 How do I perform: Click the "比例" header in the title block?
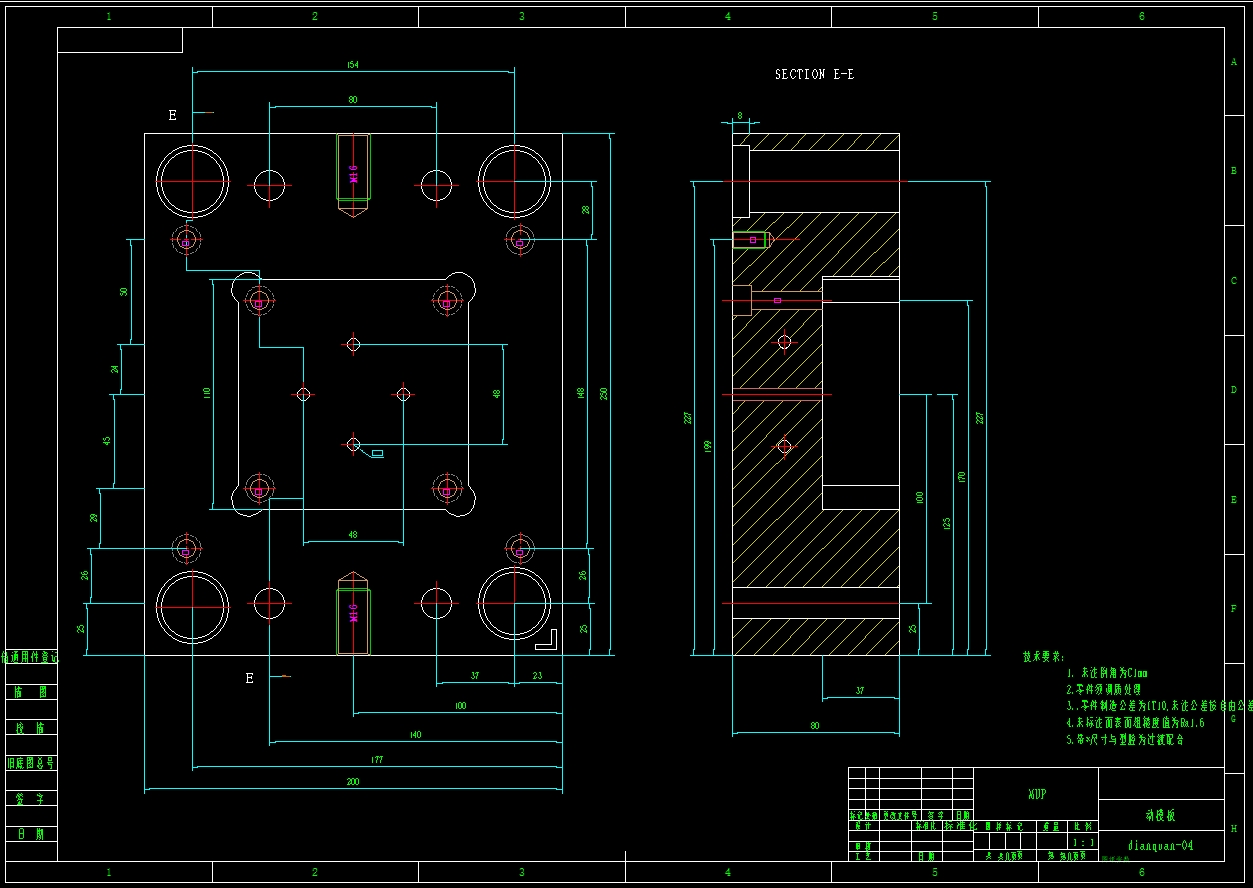click(1082, 827)
